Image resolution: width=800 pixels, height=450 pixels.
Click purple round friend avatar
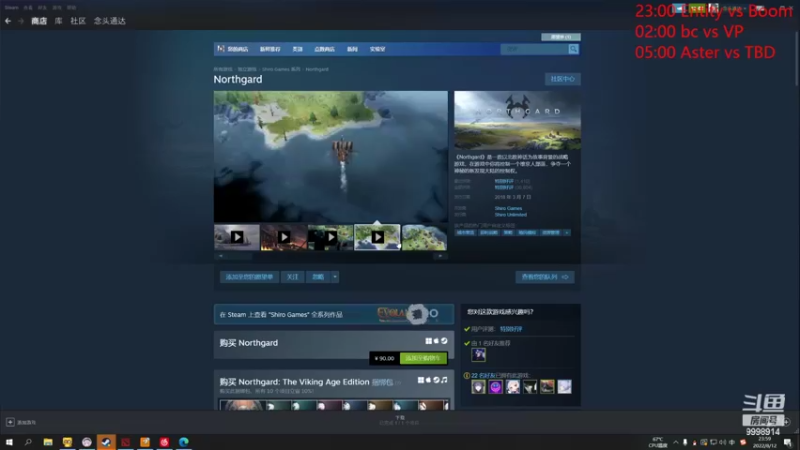click(x=495, y=387)
